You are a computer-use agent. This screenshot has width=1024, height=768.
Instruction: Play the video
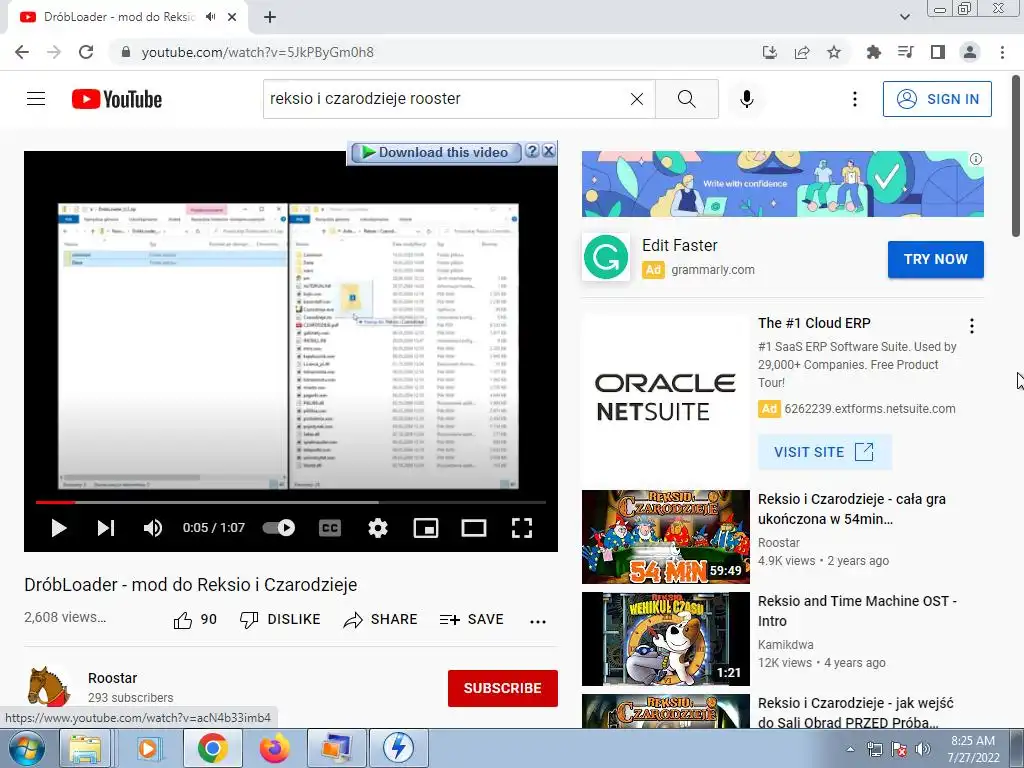59,528
